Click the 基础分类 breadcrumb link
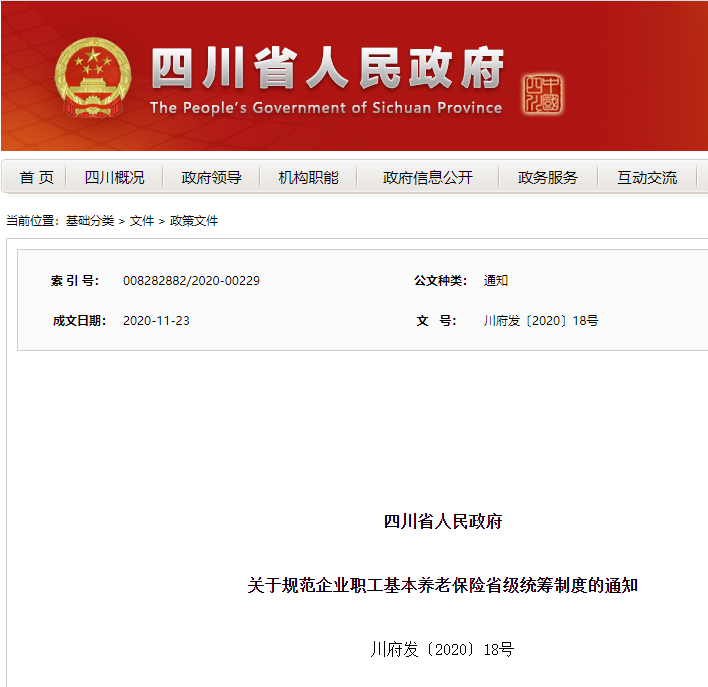This screenshot has height=687, width=708. click(90, 221)
